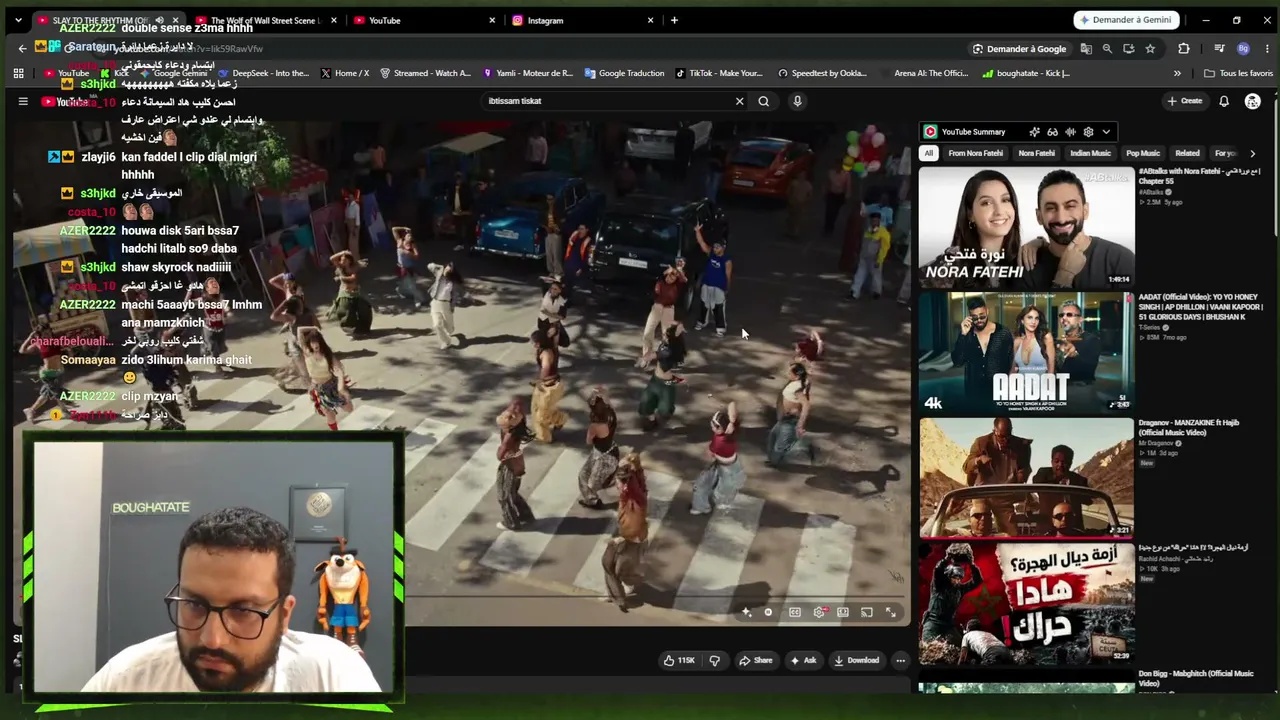This screenshot has height=720, width=1280.
Task: Open the Chrome profile avatar
Action: coord(1243,49)
